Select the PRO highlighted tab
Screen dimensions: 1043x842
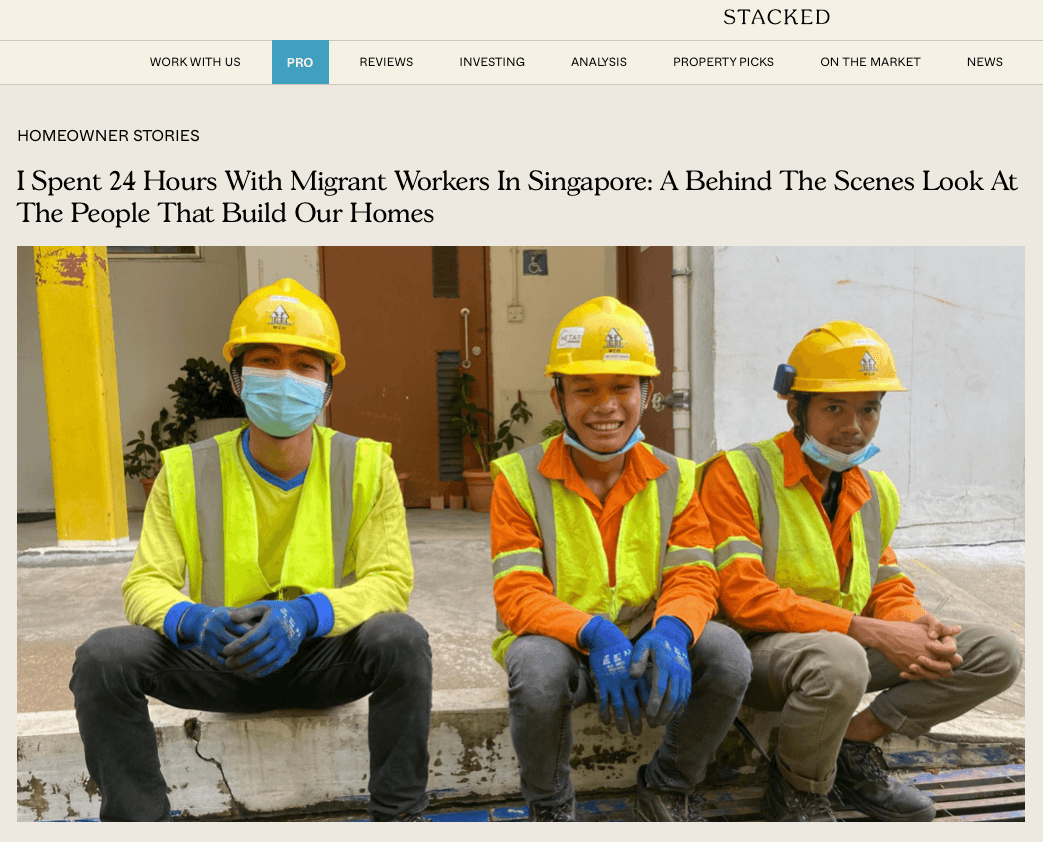[300, 62]
